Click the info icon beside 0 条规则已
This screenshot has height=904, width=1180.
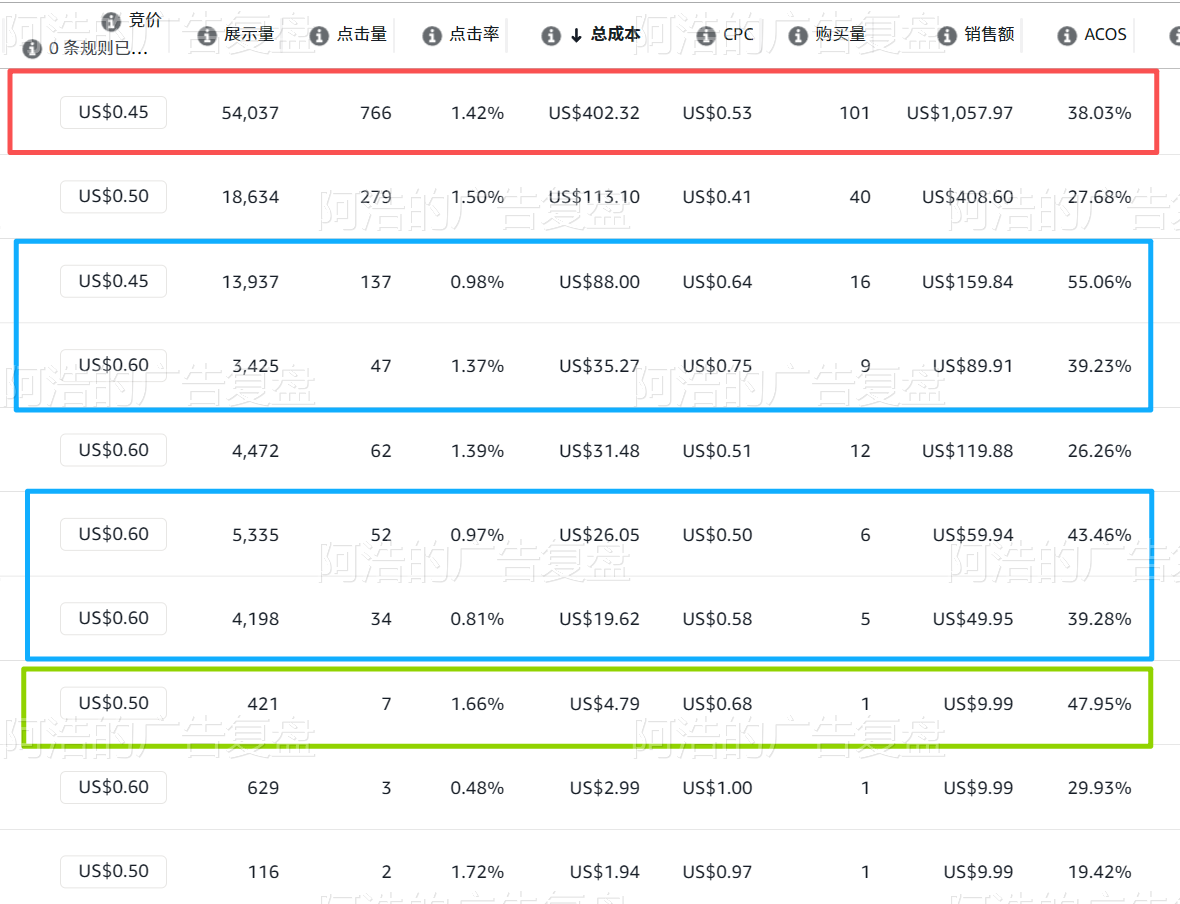[32, 49]
